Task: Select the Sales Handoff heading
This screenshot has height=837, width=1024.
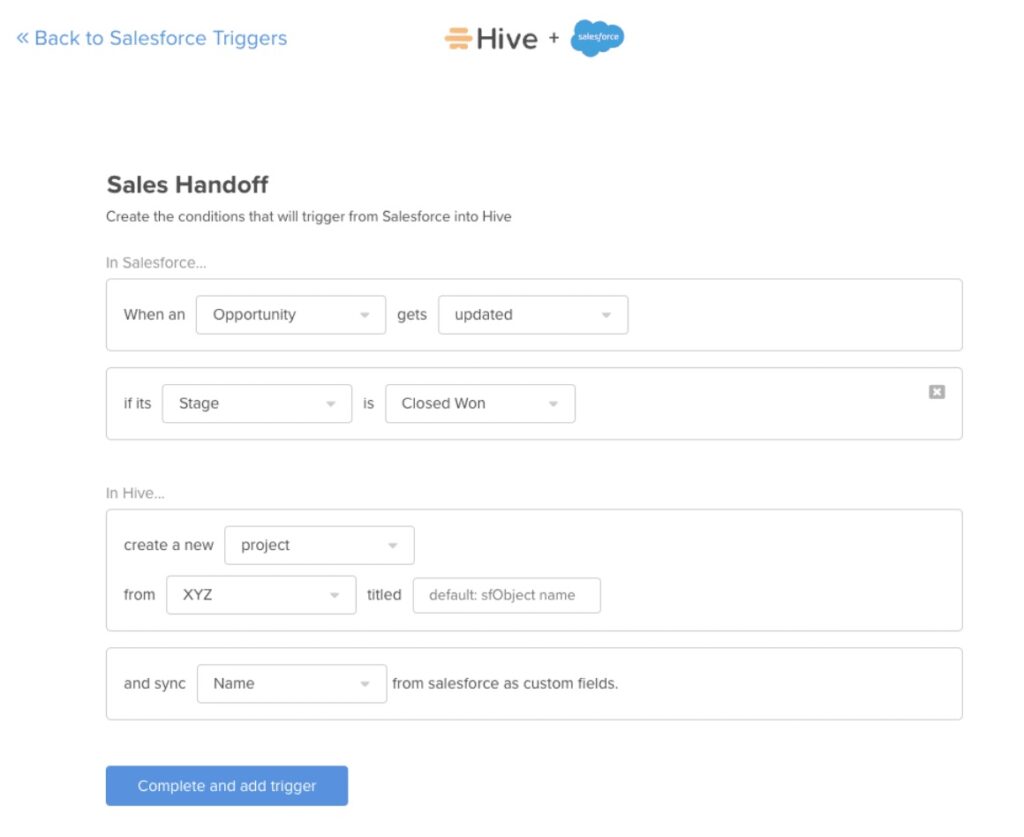Action: tap(187, 185)
